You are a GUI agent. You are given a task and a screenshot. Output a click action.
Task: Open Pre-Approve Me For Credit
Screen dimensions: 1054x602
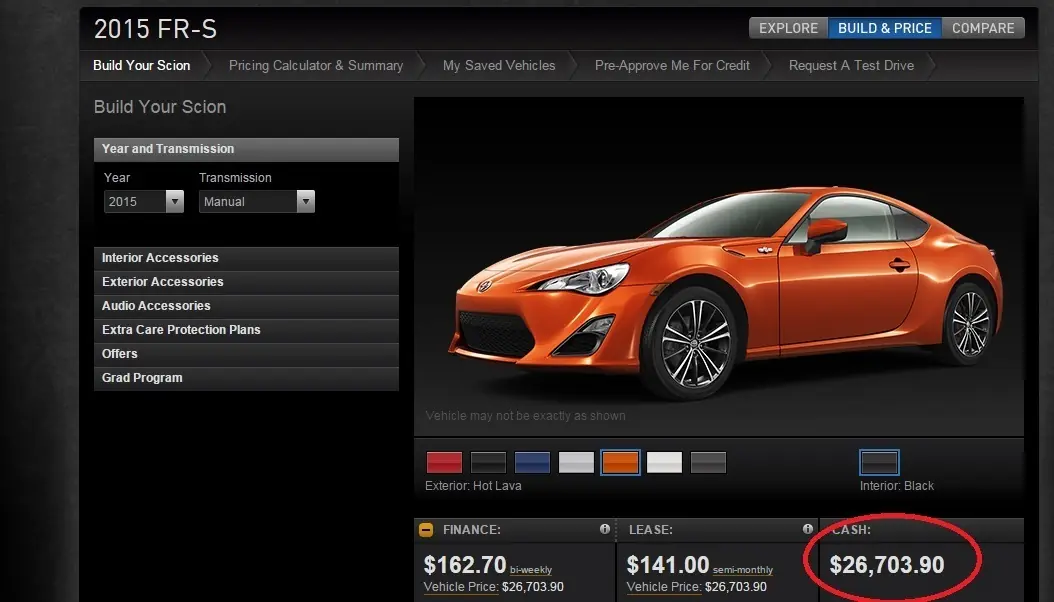672,65
